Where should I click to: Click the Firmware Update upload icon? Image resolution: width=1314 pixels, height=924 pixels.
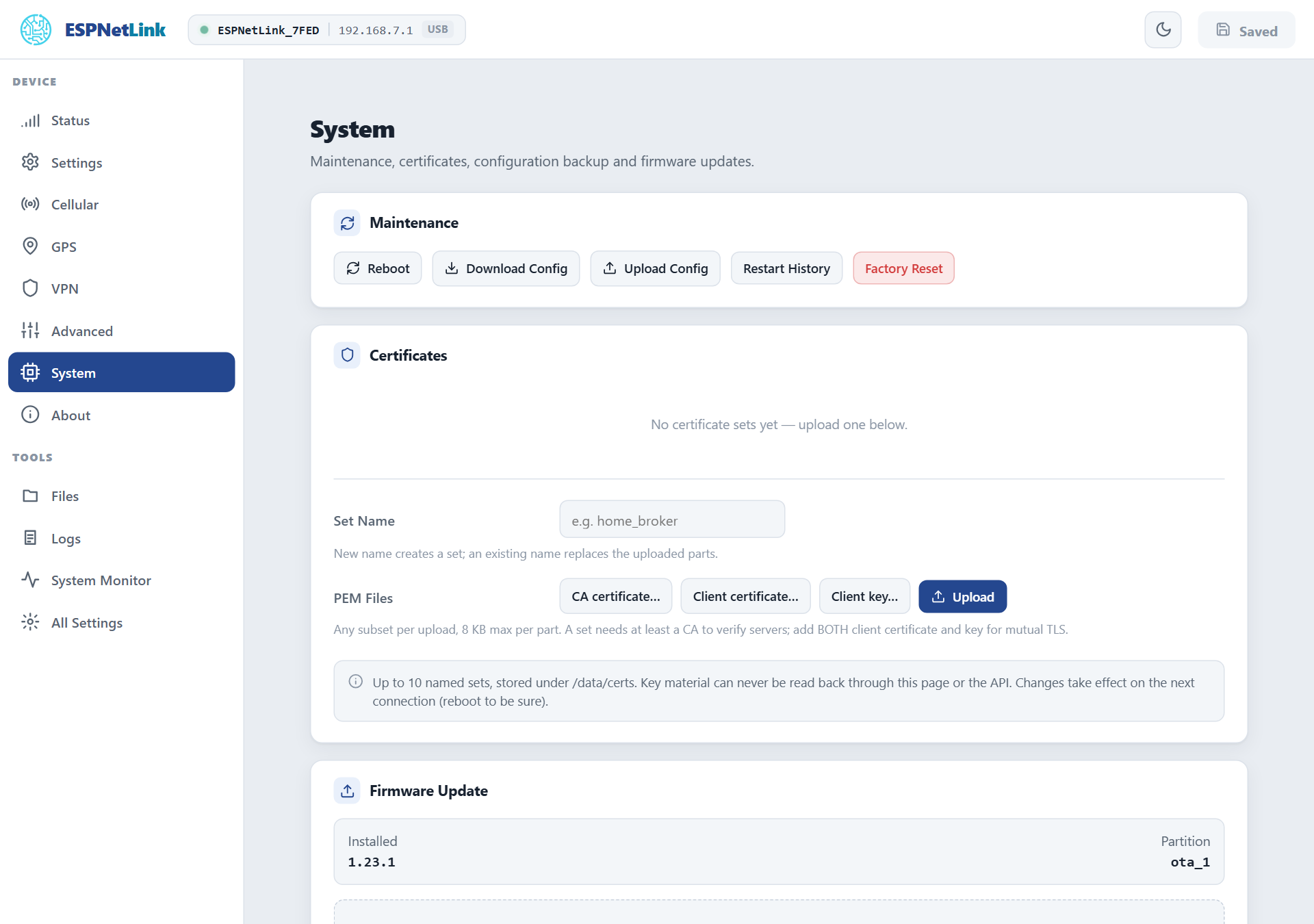(347, 791)
